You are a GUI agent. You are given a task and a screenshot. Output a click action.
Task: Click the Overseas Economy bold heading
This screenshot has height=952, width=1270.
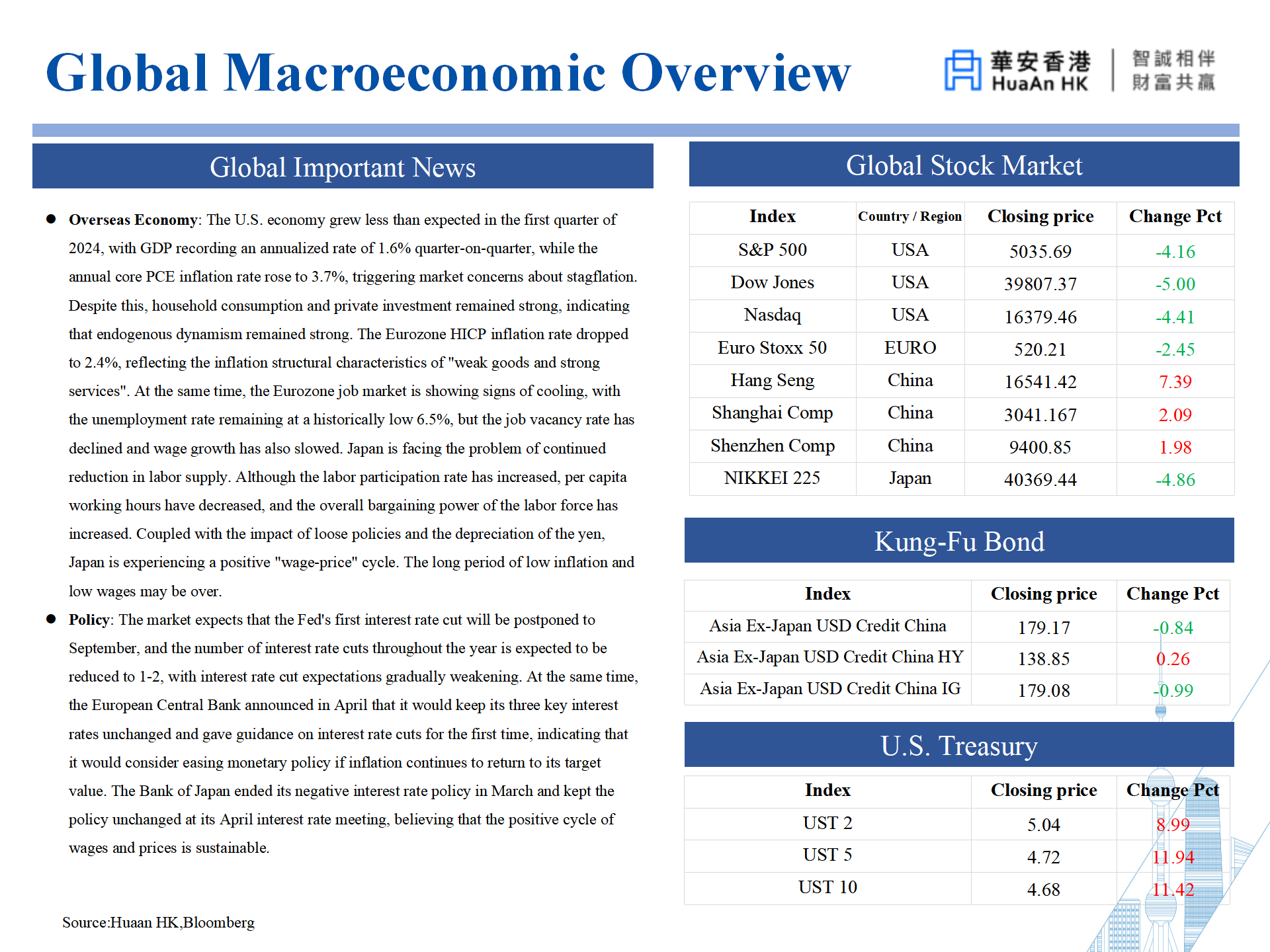click(133, 219)
